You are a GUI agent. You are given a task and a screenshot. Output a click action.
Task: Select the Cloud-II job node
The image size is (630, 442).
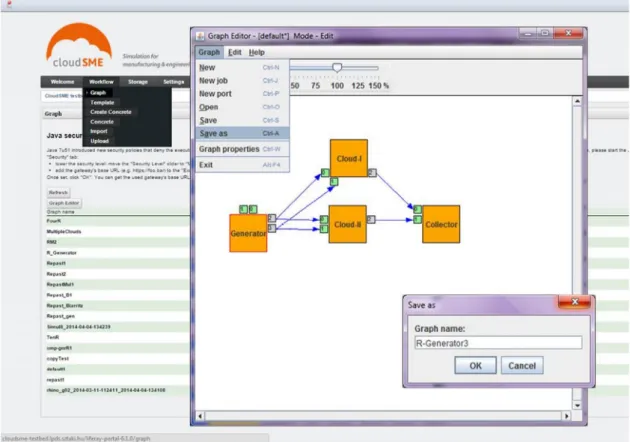(x=348, y=224)
